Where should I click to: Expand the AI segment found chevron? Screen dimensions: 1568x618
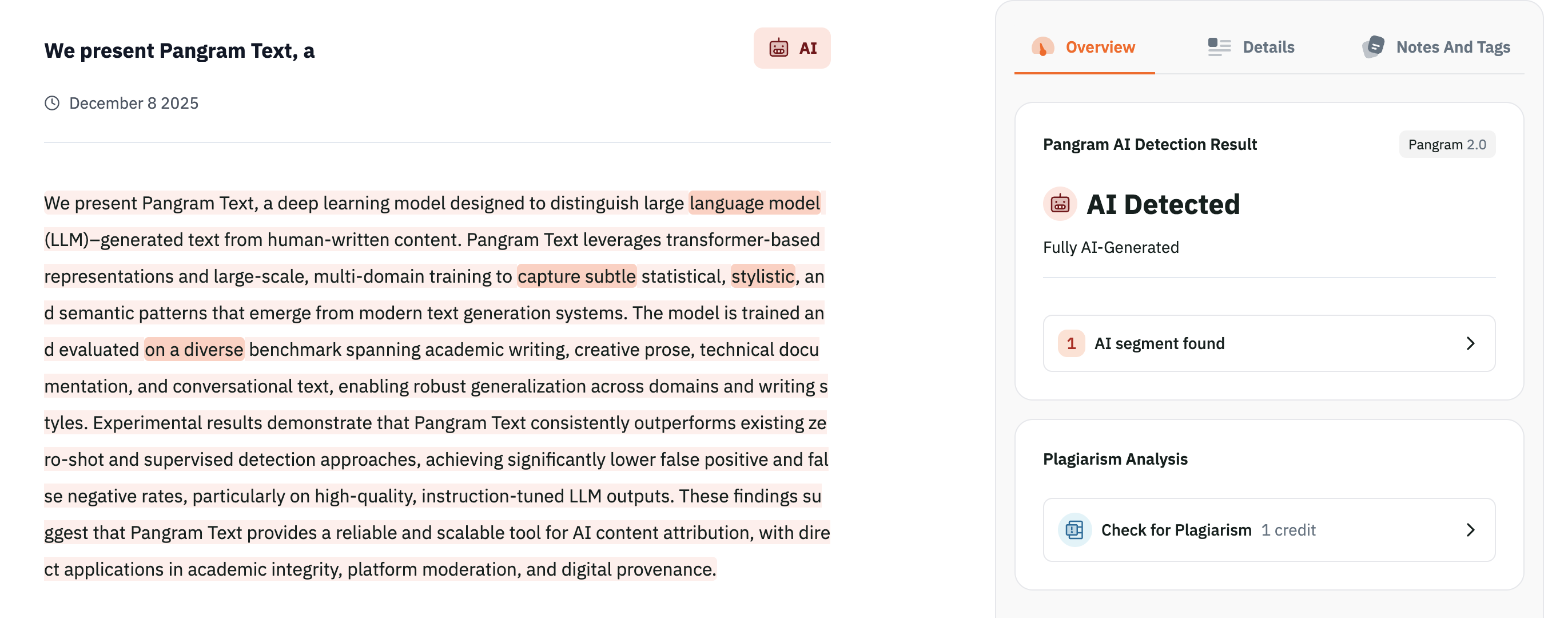pos(1471,343)
